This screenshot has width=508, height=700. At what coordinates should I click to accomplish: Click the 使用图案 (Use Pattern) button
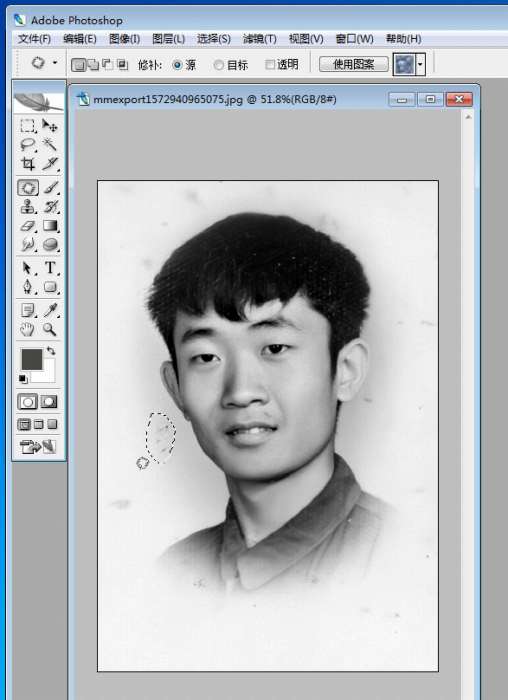[x=354, y=64]
